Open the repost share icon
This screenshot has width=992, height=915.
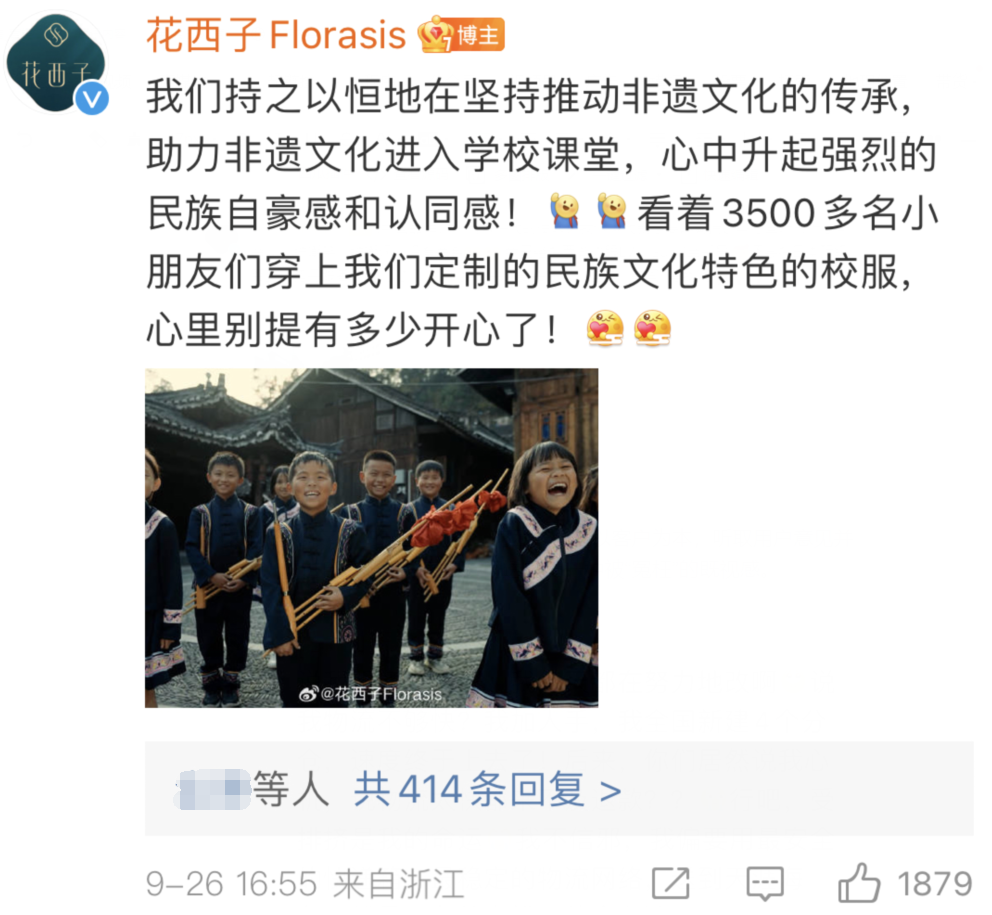coord(670,883)
